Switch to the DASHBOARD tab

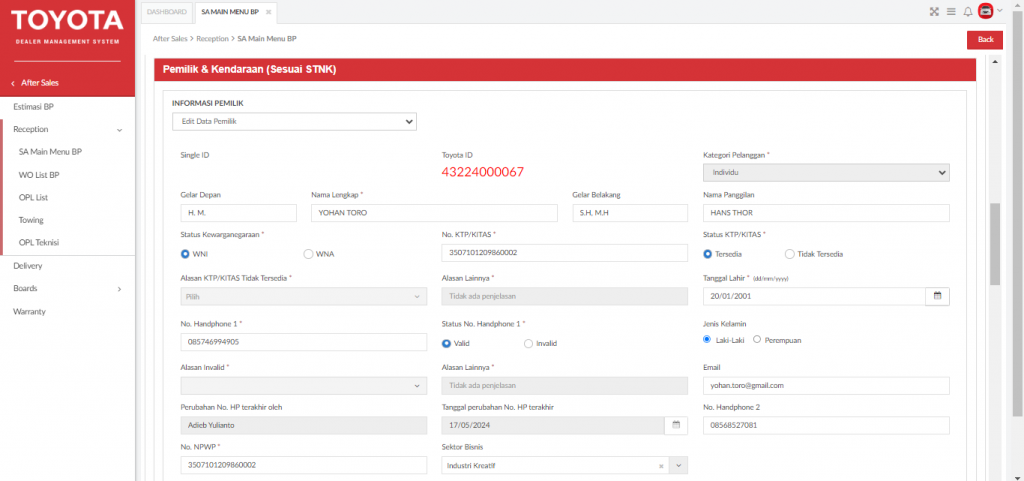tap(167, 12)
